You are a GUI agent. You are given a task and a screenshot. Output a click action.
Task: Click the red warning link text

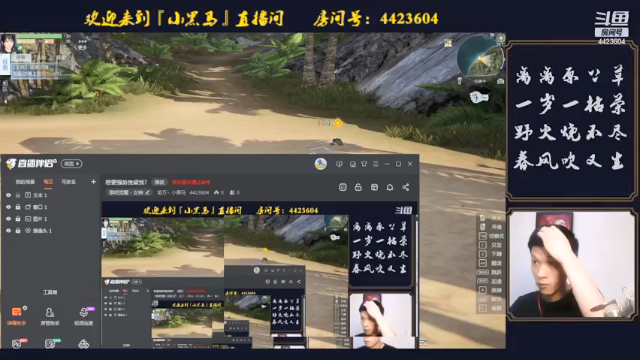[x=191, y=182]
